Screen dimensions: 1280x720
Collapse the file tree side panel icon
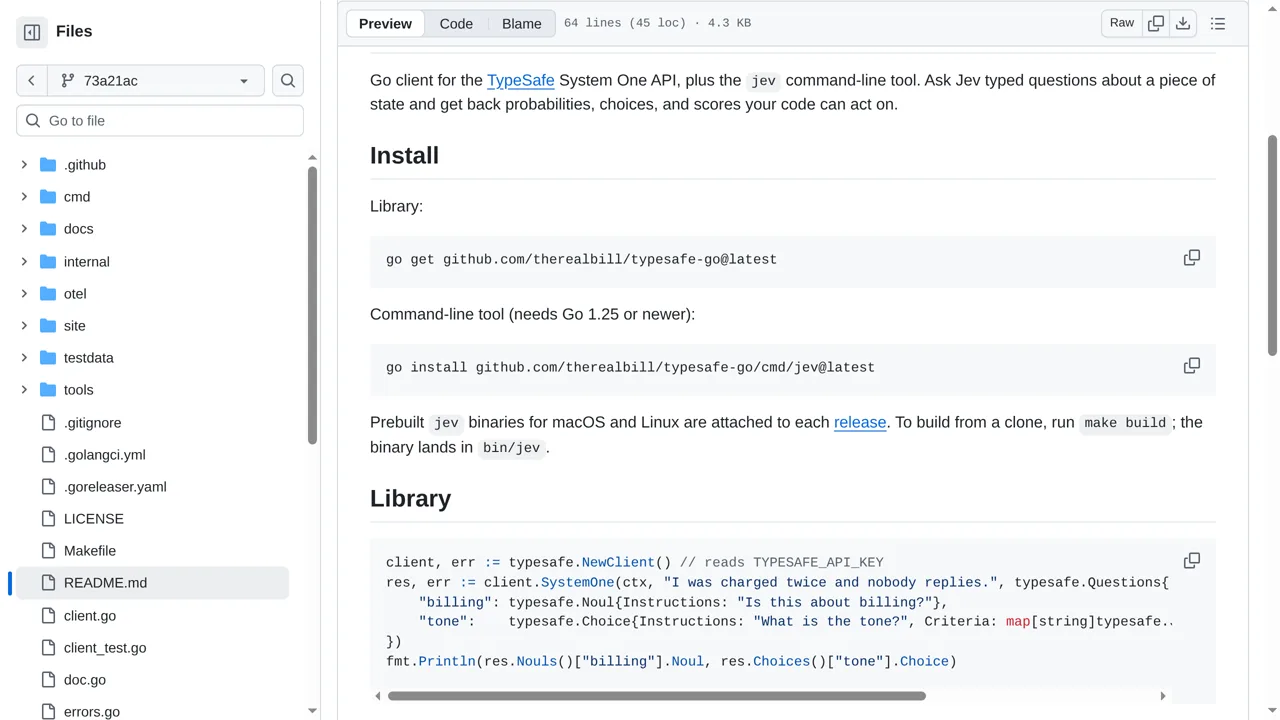pos(32,32)
